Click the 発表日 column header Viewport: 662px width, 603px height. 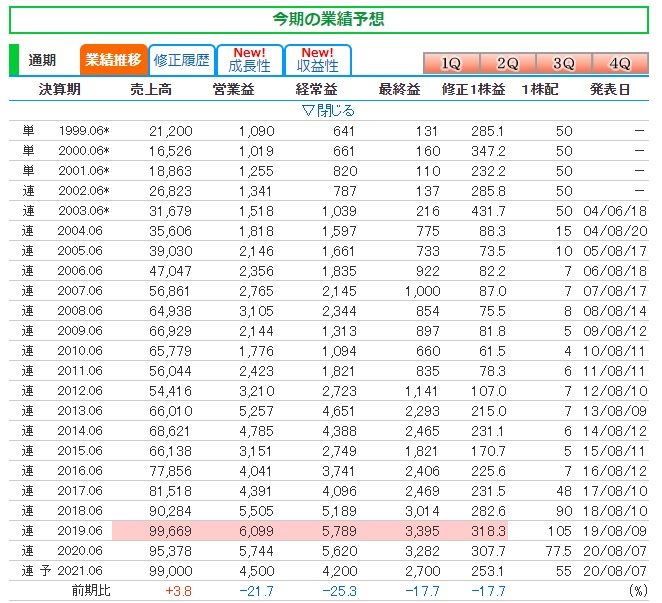tap(610, 89)
